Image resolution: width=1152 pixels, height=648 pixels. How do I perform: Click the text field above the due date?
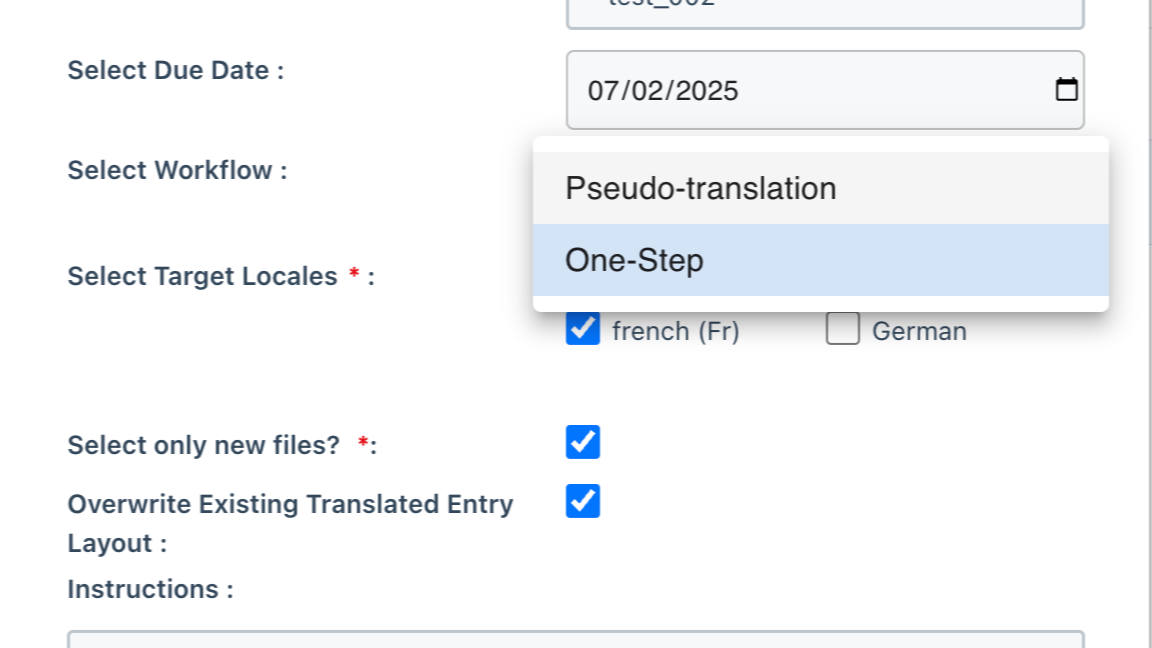pyautogui.click(x=825, y=12)
